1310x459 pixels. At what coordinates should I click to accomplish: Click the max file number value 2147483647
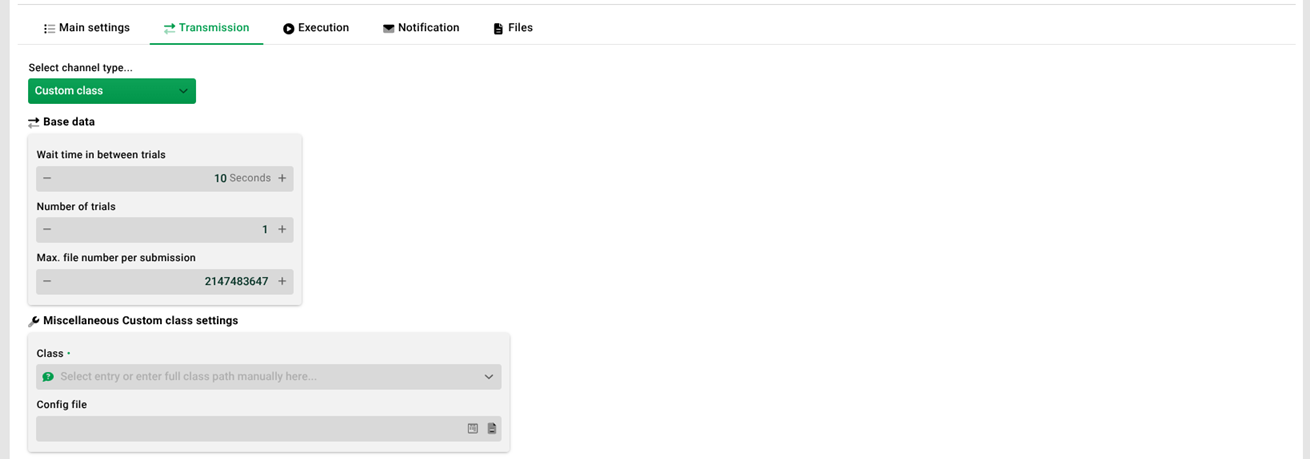(x=236, y=282)
